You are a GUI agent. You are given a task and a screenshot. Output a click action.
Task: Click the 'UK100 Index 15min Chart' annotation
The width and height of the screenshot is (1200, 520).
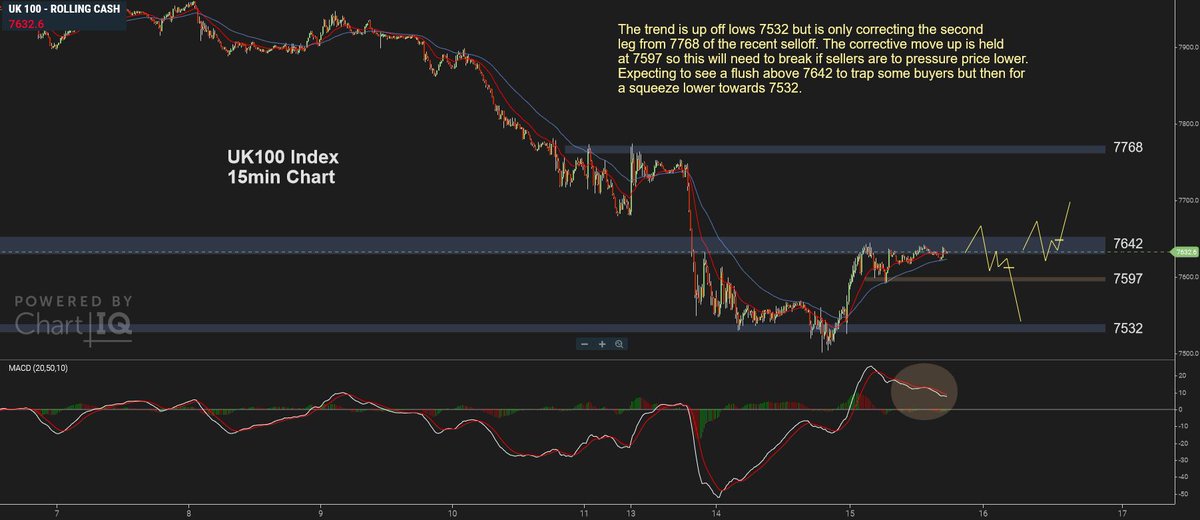tap(282, 167)
